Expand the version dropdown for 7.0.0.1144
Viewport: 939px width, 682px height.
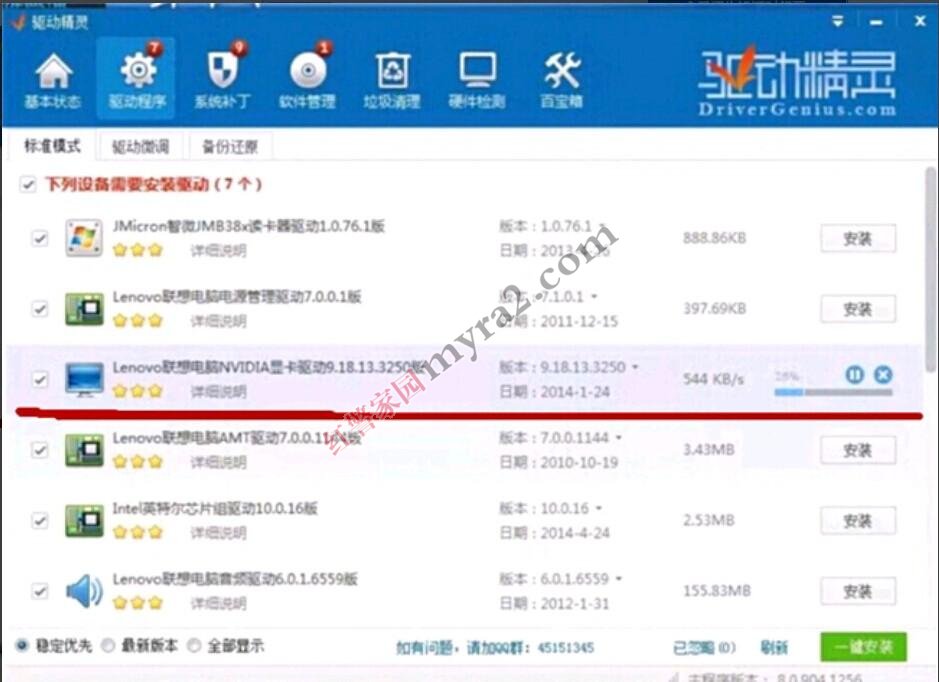pos(619,438)
